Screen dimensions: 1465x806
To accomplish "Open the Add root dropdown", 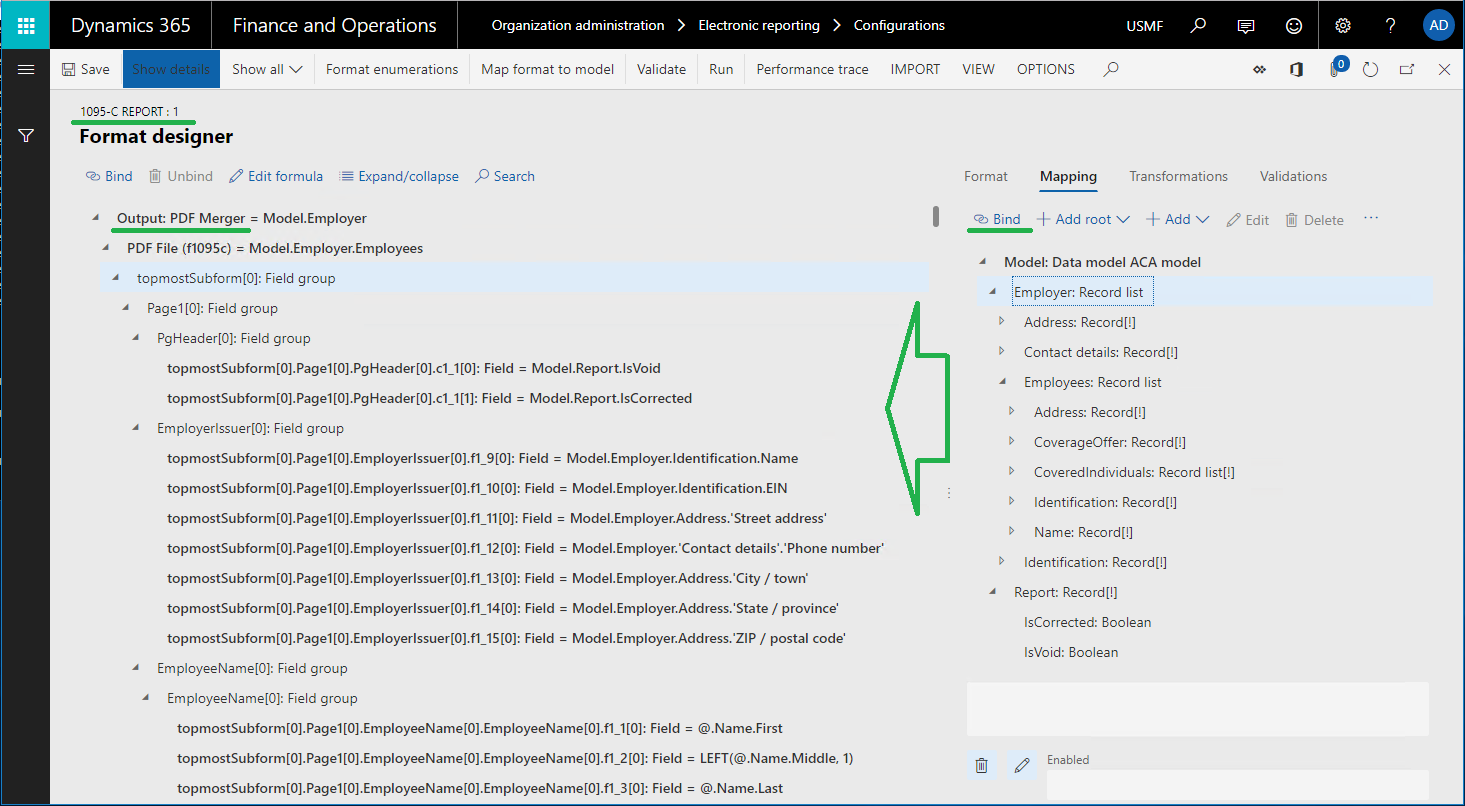I will click(x=1083, y=219).
